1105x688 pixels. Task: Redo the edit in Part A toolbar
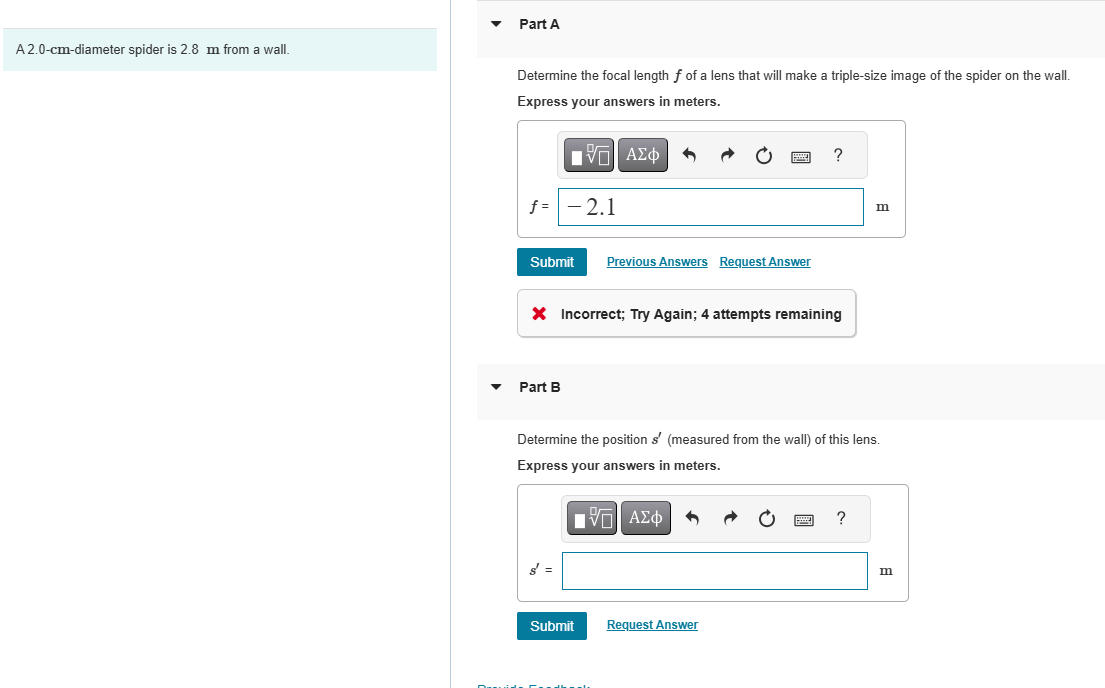pos(727,155)
